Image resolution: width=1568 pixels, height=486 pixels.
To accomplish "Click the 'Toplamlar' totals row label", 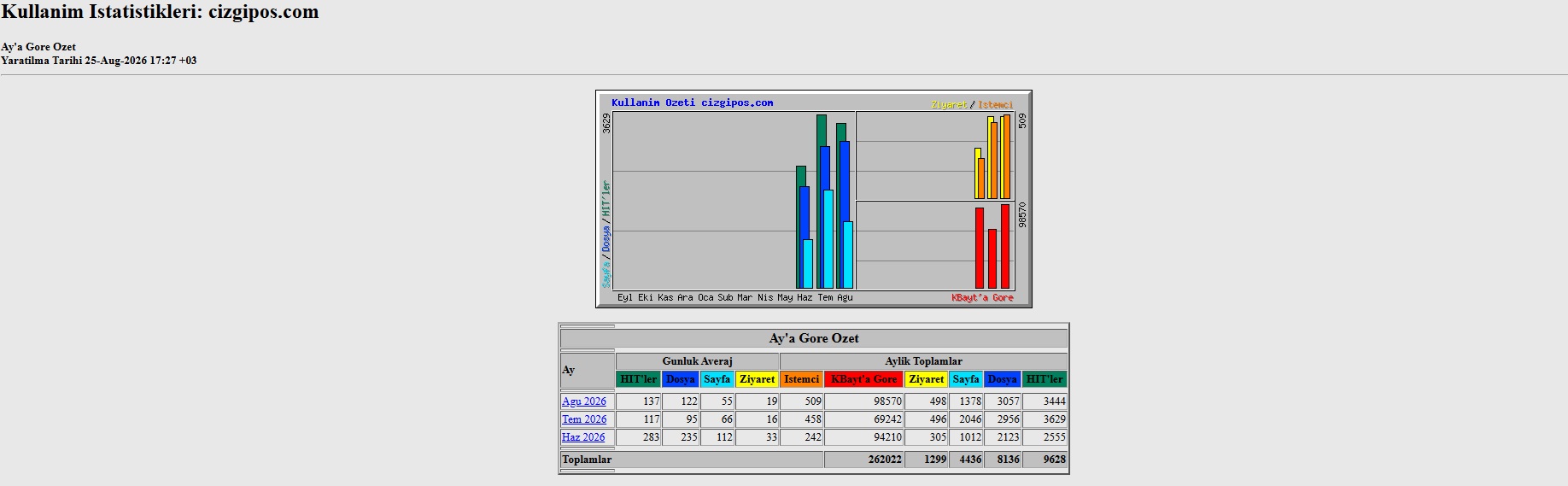I will click(x=587, y=459).
